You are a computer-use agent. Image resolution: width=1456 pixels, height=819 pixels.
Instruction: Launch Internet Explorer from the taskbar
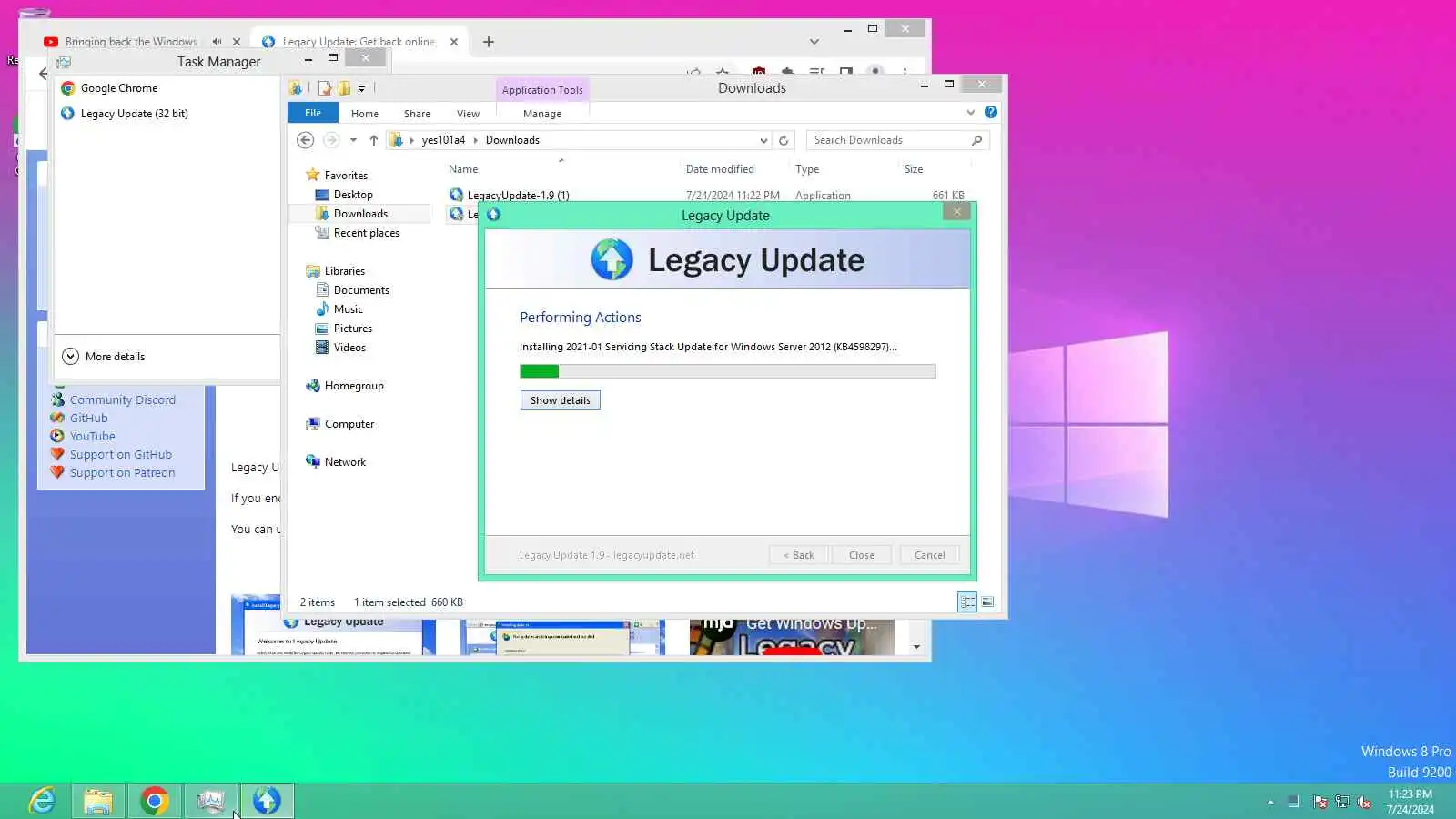click(x=42, y=801)
